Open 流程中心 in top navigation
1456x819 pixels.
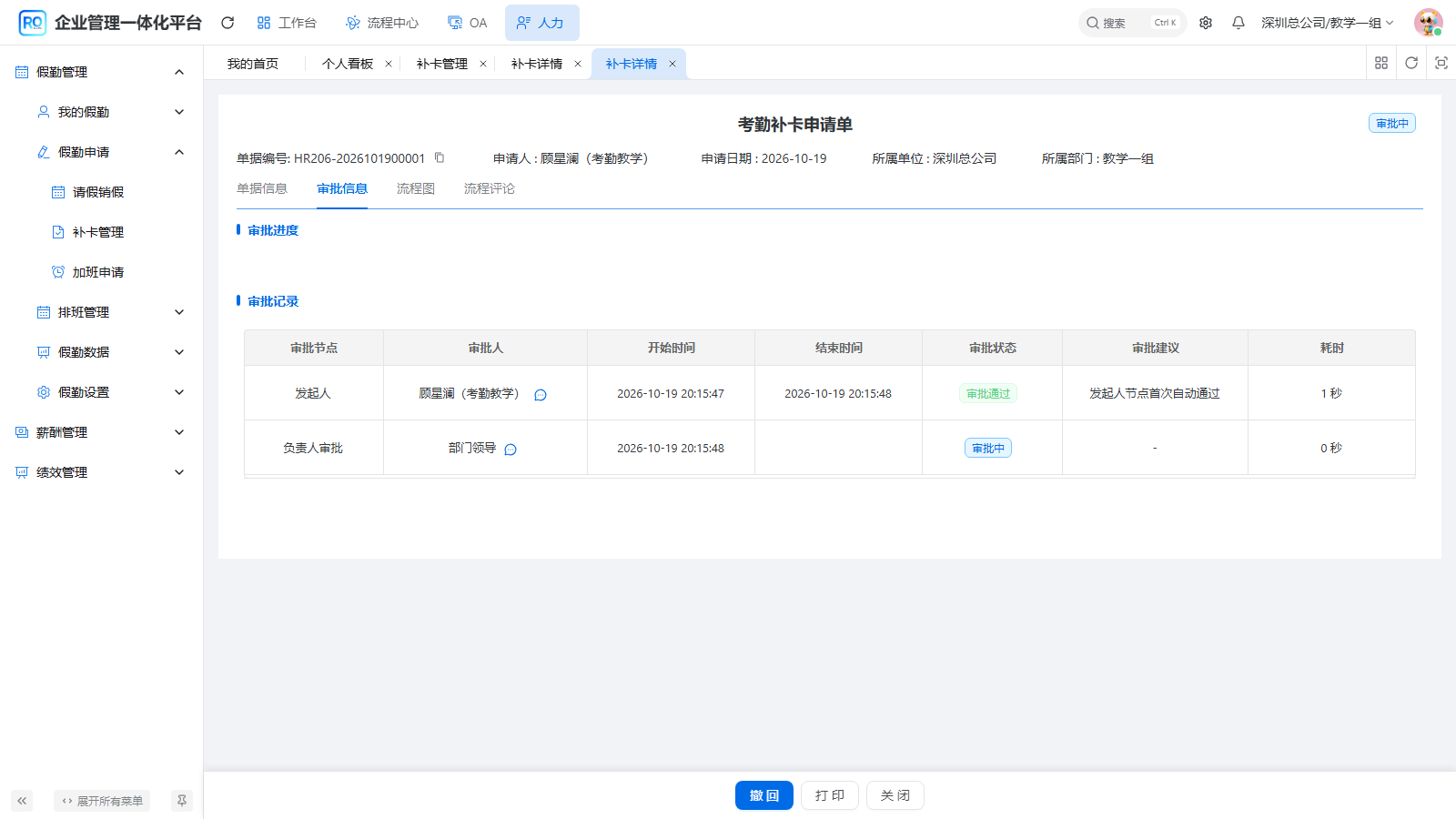pos(382,23)
